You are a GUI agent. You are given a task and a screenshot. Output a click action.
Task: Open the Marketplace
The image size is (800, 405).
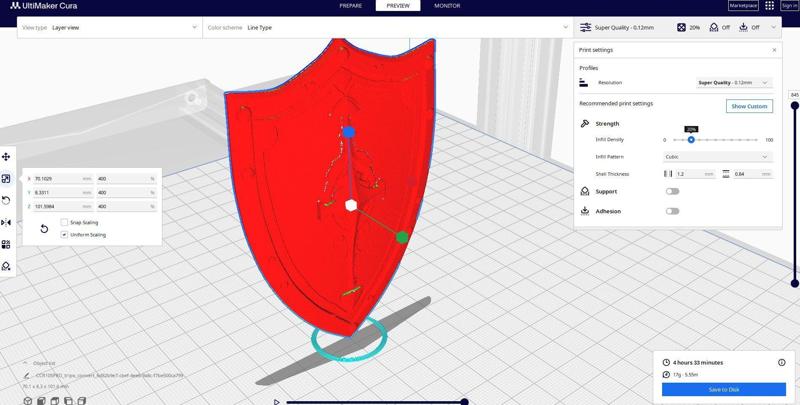743,6
